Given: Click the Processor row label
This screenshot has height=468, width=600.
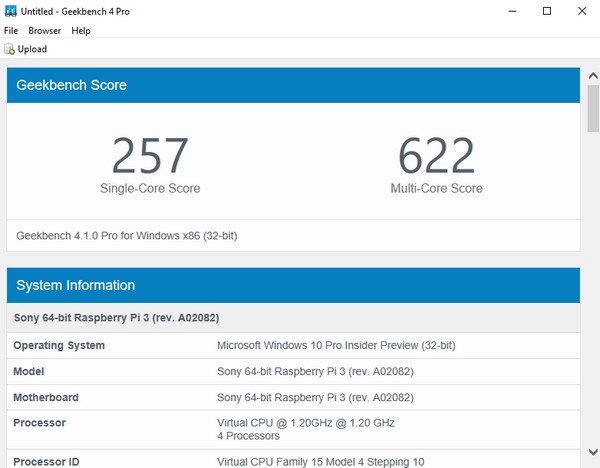Looking at the screenshot, I should (x=39, y=423).
